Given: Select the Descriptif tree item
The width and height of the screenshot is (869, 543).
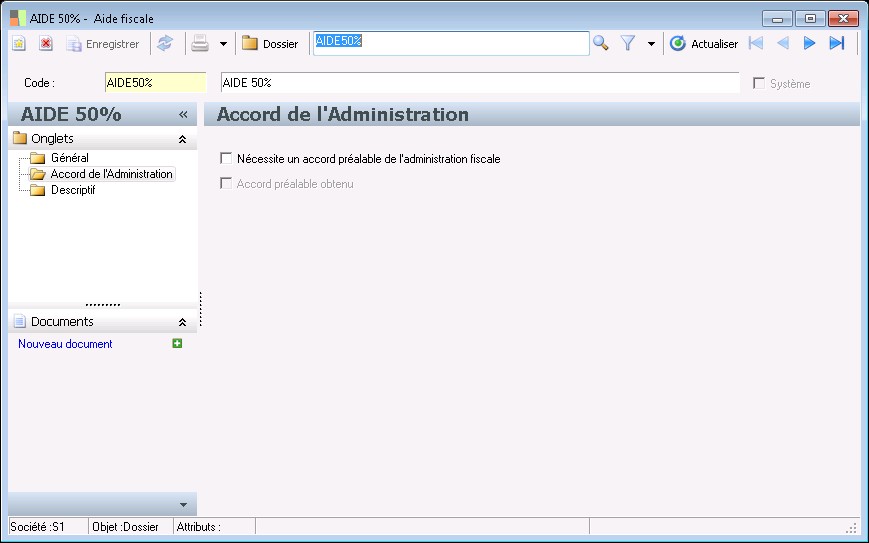Looking at the screenshot, I should 73,190.
